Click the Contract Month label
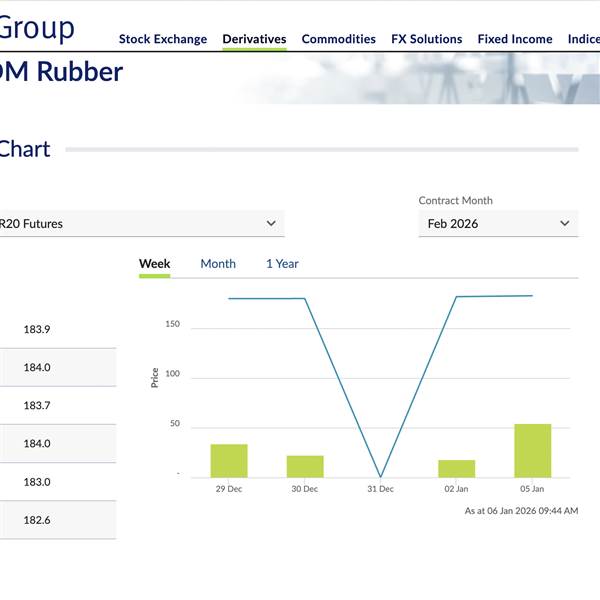The width and height of the screenshot is (600, 600). [455, 201]
